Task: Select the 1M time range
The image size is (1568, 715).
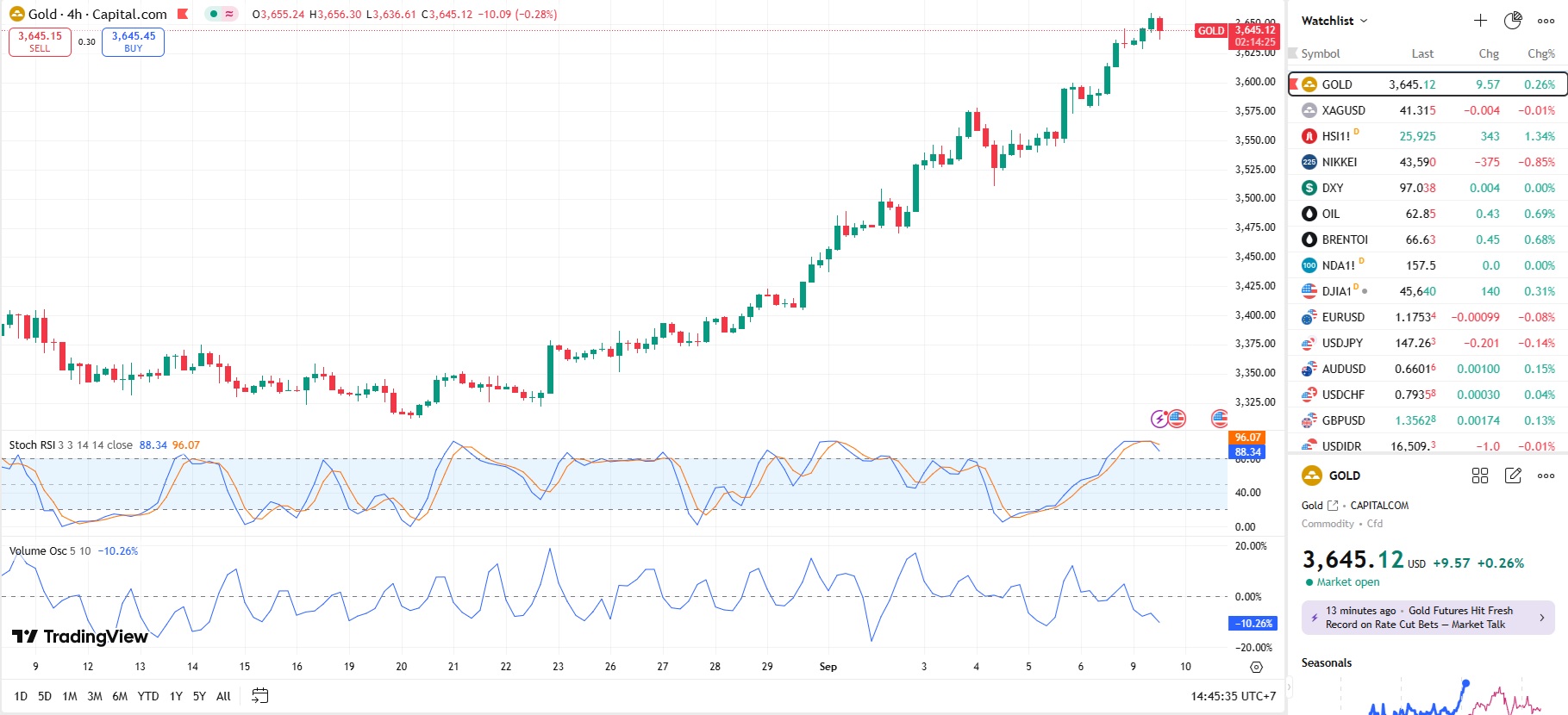Action: click(x=70, y=696)
